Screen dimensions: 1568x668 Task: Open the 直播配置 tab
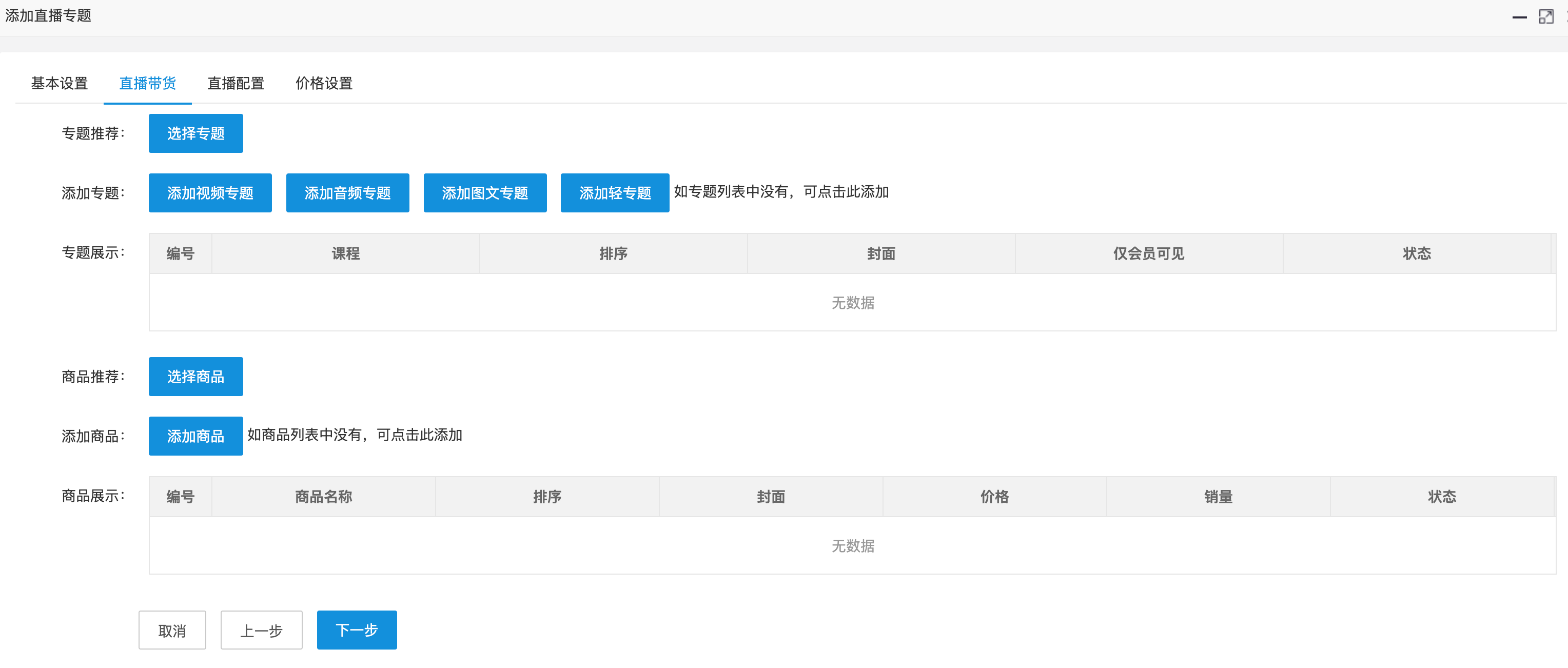[x=236, y=84]
